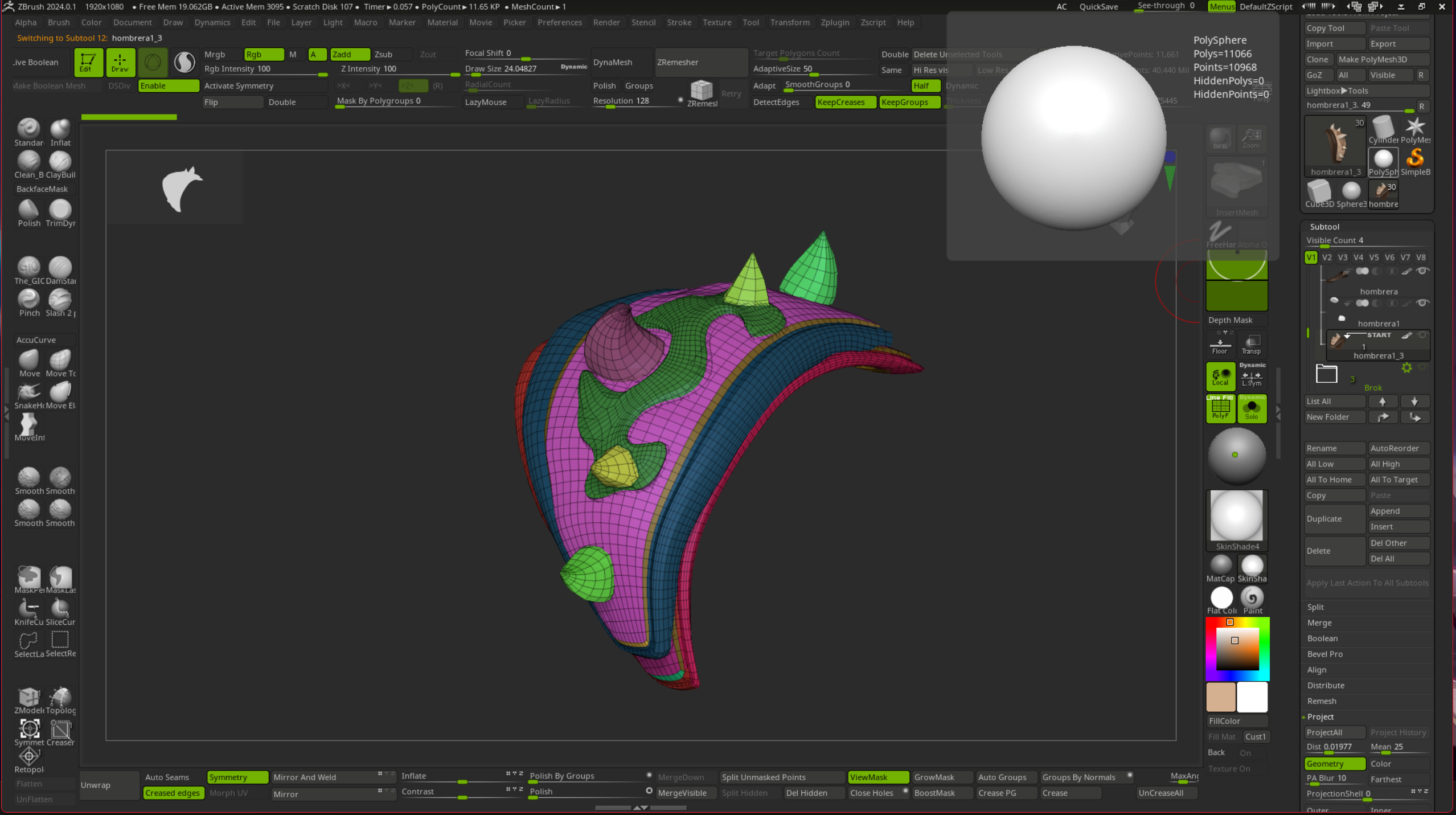
Task: Open Lightbox Tools list
Action: pos(1338,91)
